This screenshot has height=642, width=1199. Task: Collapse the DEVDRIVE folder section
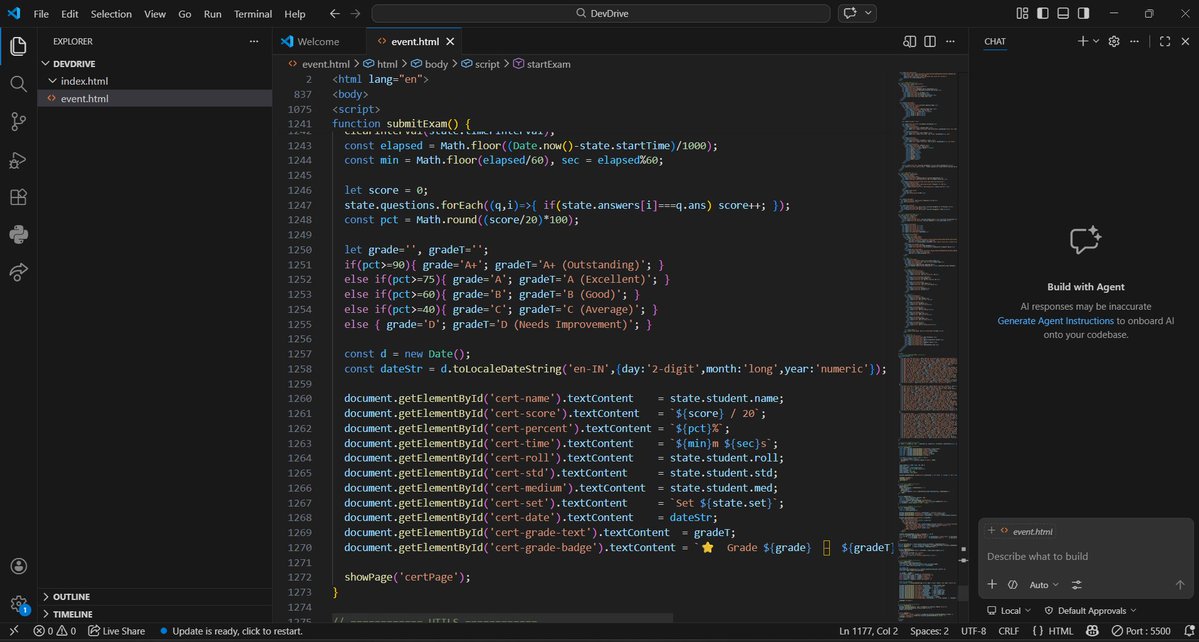[154, 63]
